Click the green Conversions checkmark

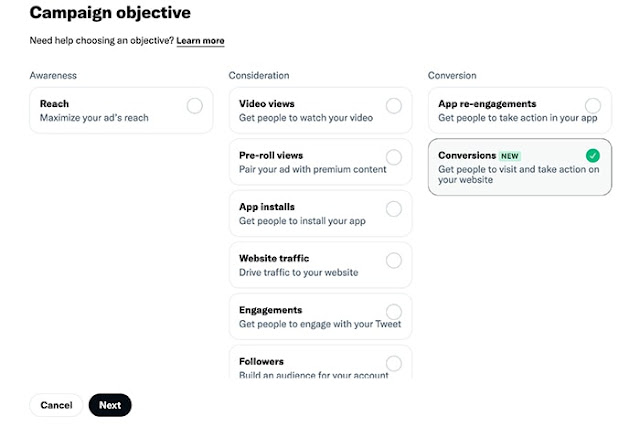coord(593,155)
